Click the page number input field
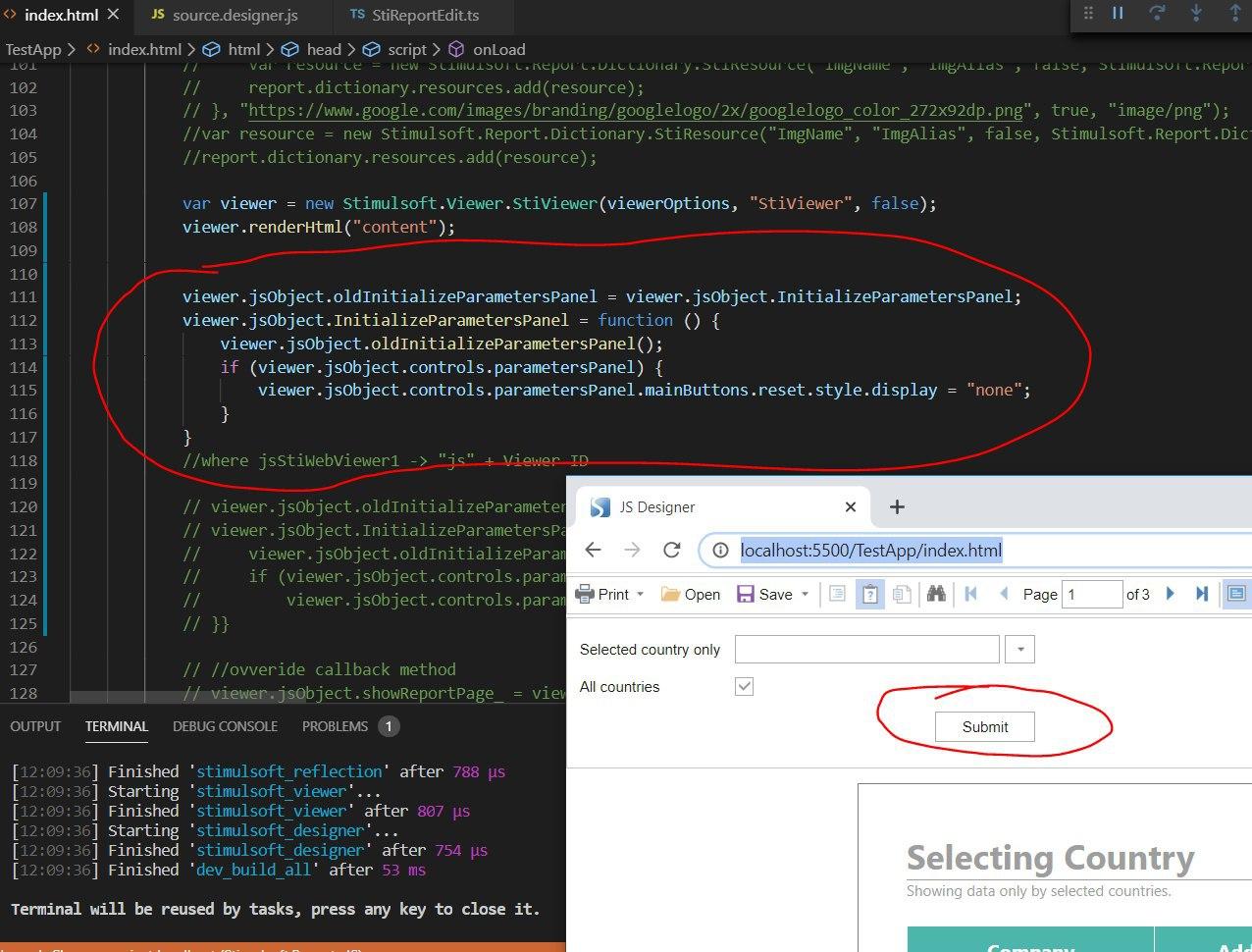The height and width of the screenshot is (952, 1252). (1092, 594)
